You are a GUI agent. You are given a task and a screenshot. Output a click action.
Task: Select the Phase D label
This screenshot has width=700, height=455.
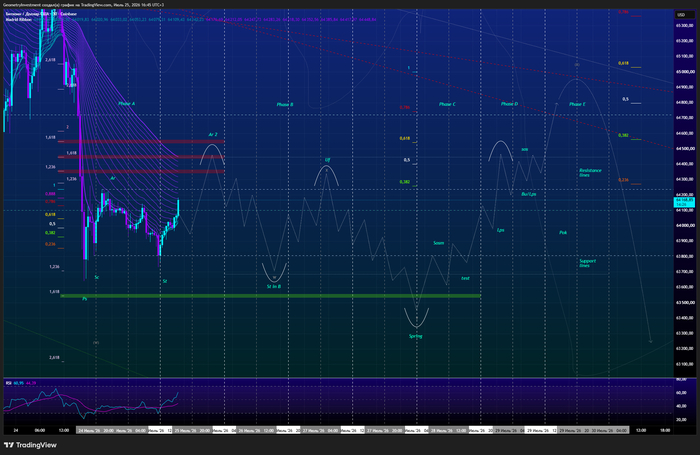[x=509, y=104]
